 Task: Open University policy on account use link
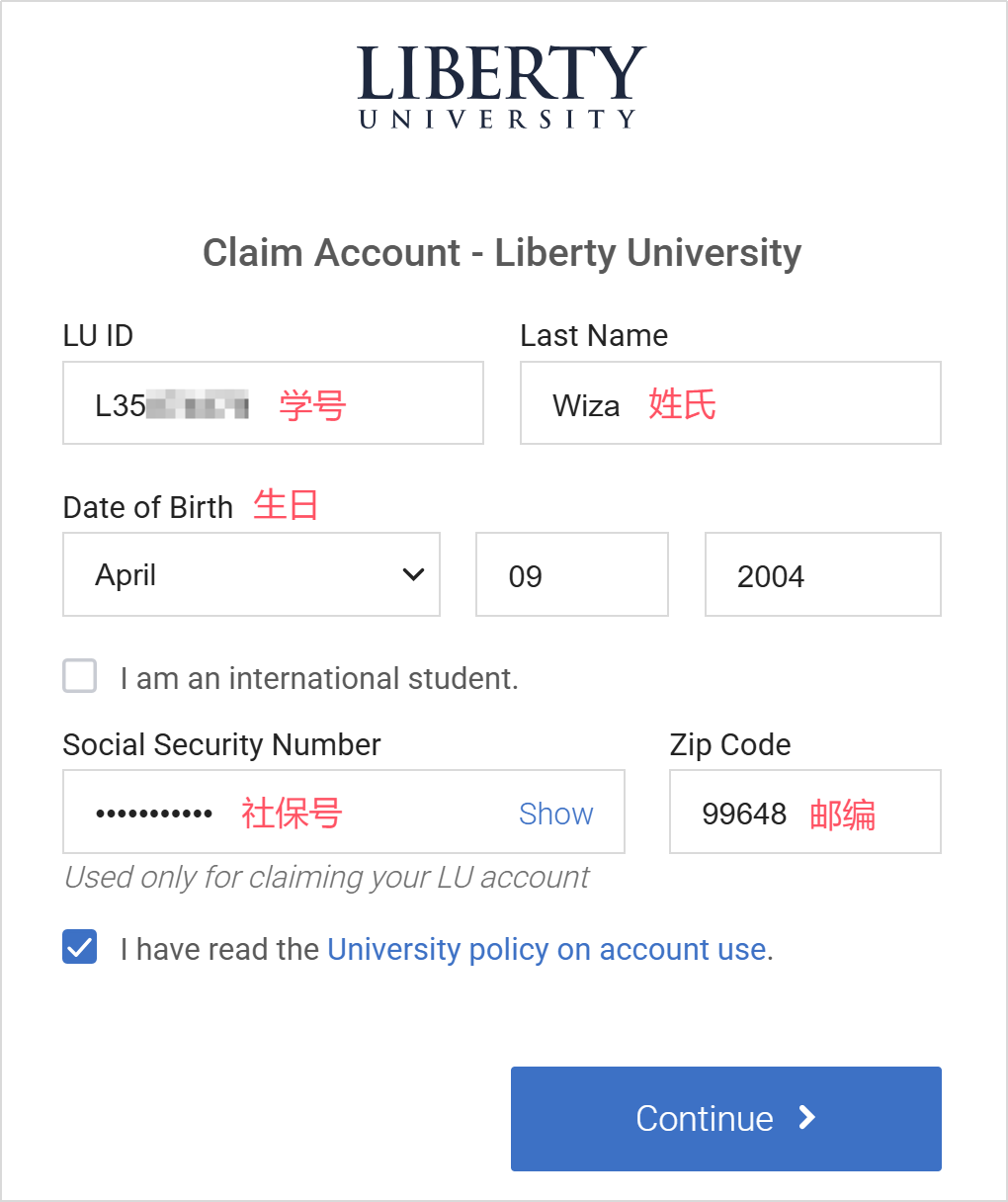click(546, 949)
